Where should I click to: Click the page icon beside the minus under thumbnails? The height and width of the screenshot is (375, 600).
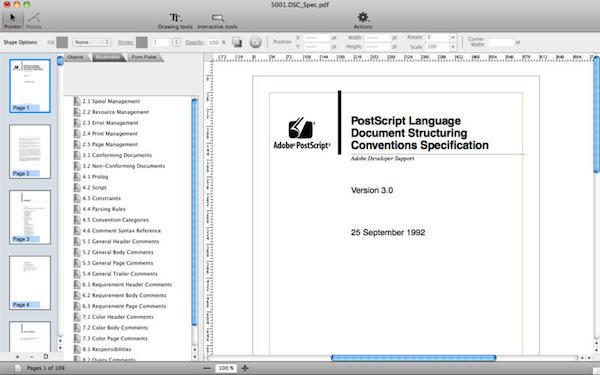tap(46, 357)
